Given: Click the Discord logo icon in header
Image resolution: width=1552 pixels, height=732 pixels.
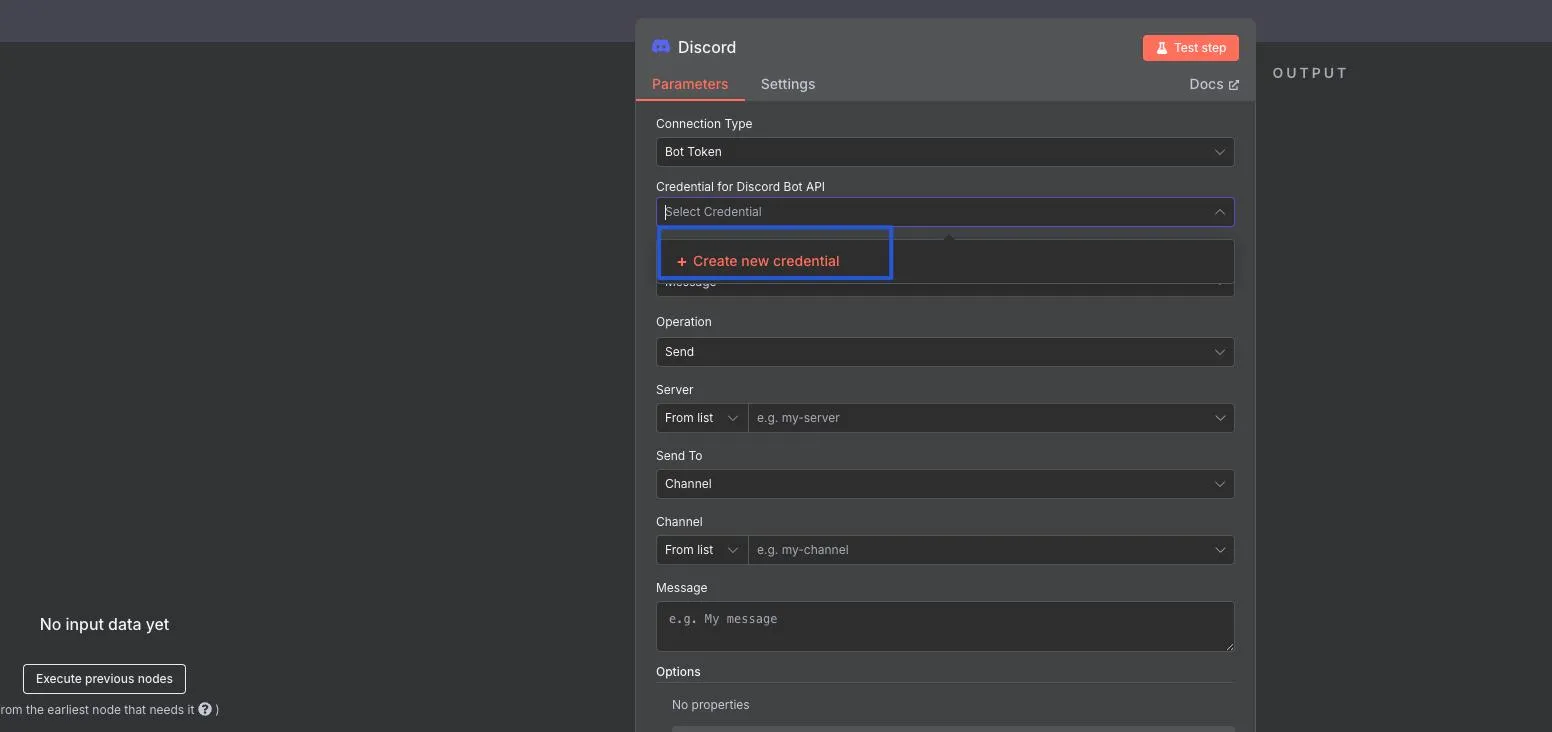Looking at the screenshot, I should tap(660, 47).
